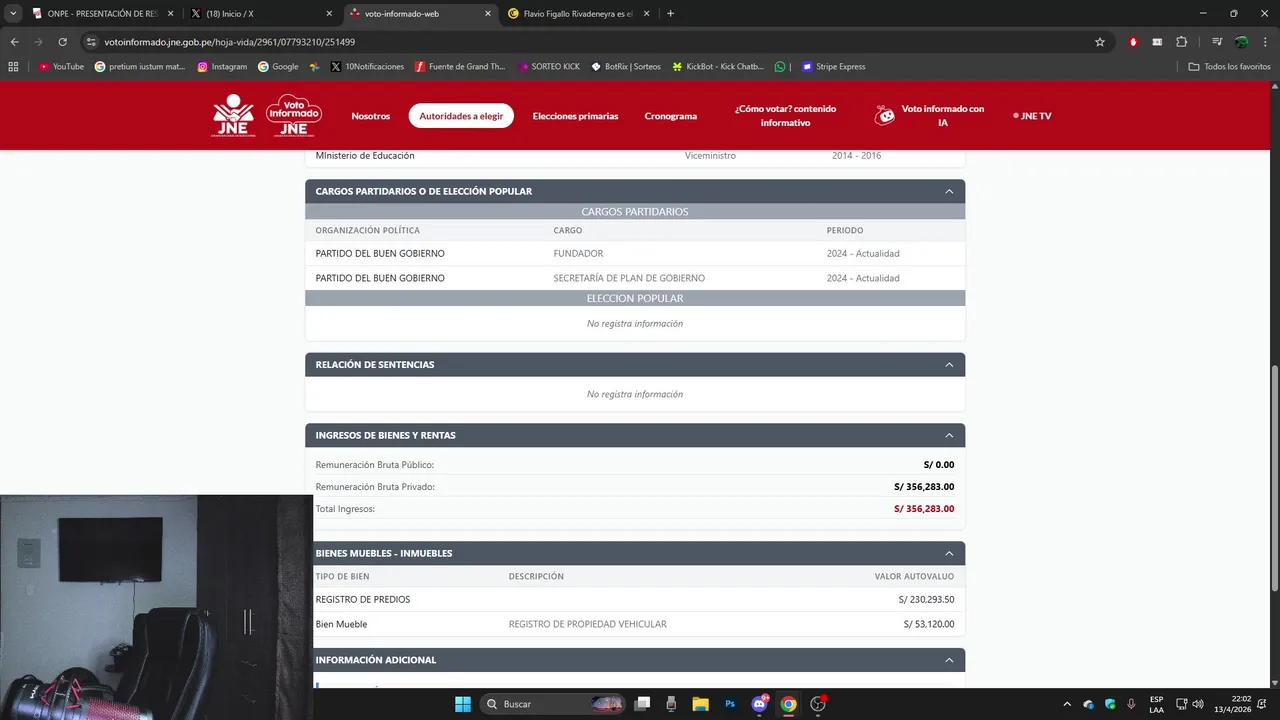Open the SORTEO KICK bookmark
The height and width of the screenshot is (720, 1280).
coord(549,66)
